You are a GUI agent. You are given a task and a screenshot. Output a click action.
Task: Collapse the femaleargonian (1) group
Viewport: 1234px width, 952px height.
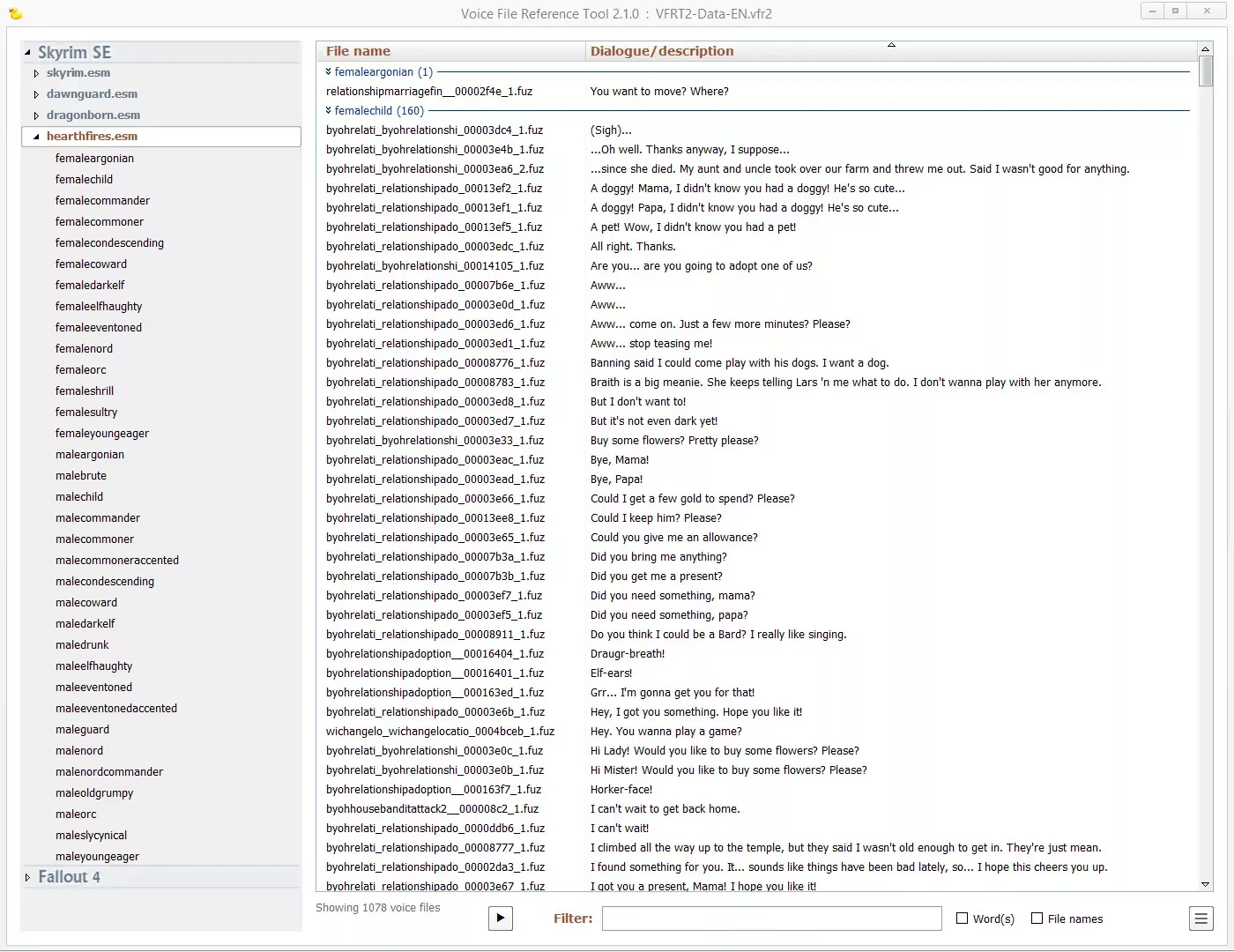point(329,72)
